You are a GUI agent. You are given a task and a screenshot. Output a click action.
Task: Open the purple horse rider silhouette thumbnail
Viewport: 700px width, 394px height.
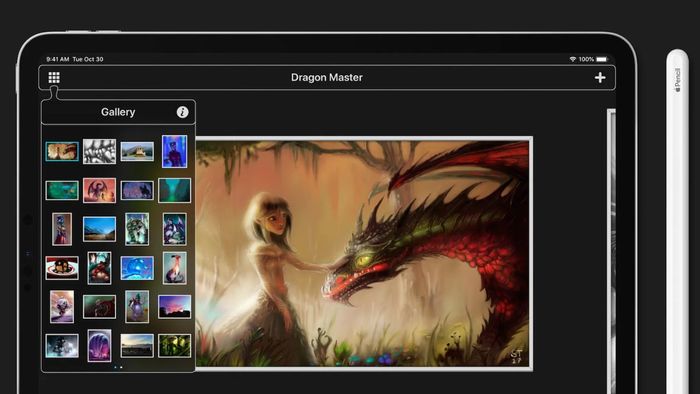point(137,191)
